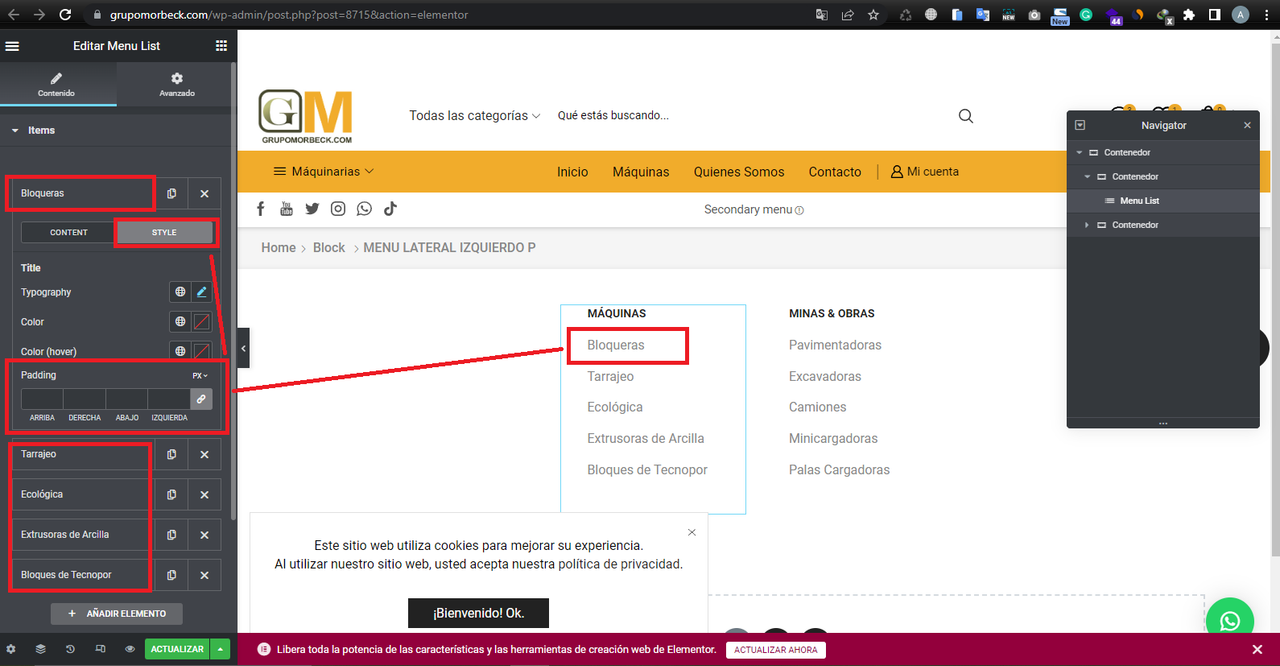This screenshot has height=666, width=1280.
Task: Toggle the Navigator expand-all icon
Action: pyautogui.click(x=1080, y=125)
